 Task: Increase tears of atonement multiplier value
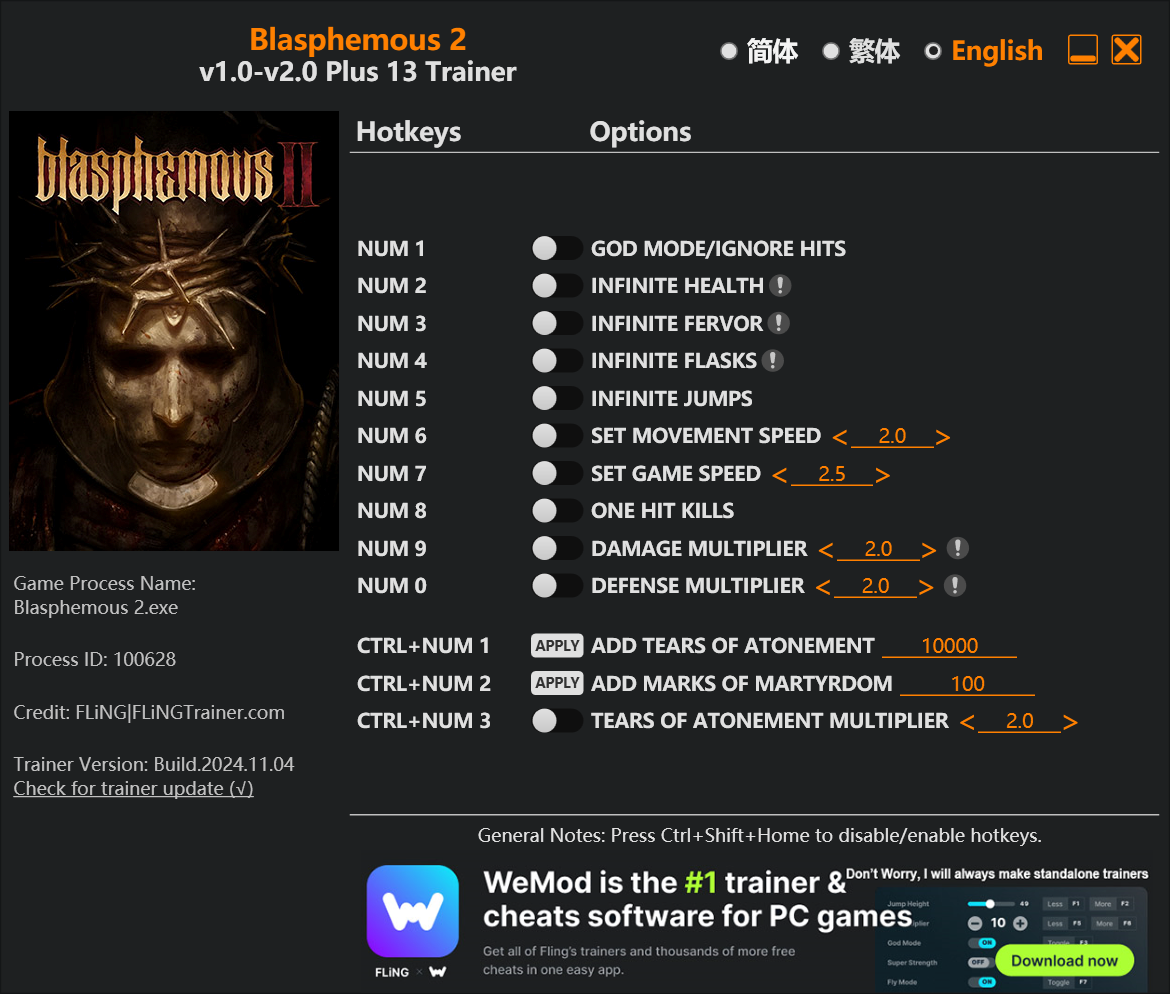click(1071, 722)
